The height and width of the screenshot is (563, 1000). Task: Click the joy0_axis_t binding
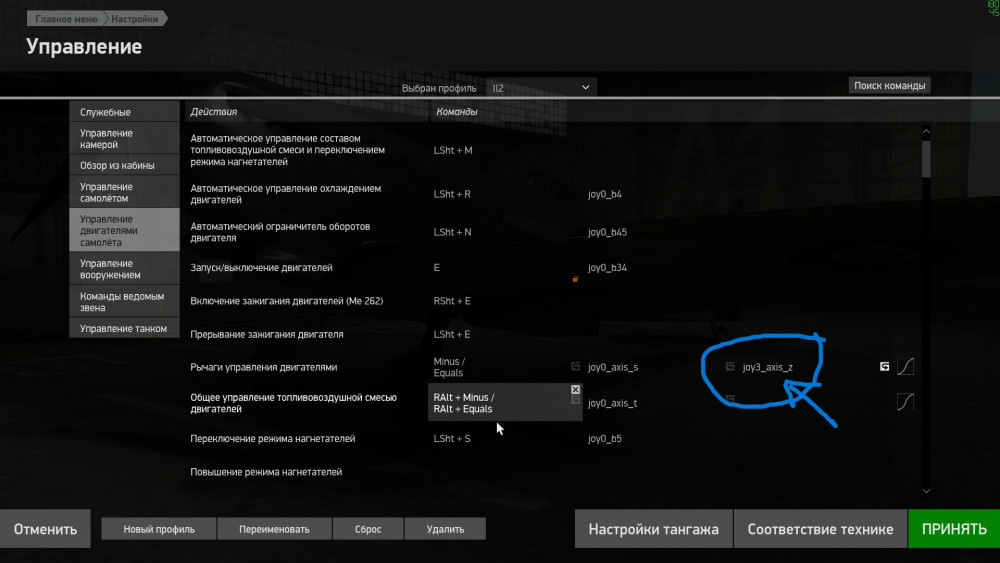pyautogui.click(x=612, y=403)
